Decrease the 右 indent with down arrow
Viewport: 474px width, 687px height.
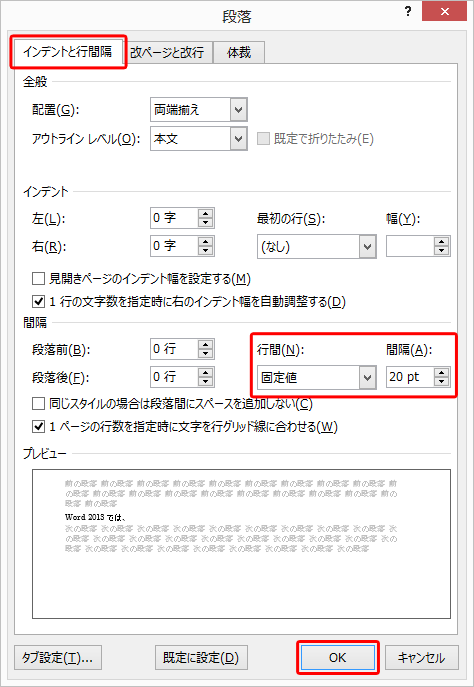205,250
